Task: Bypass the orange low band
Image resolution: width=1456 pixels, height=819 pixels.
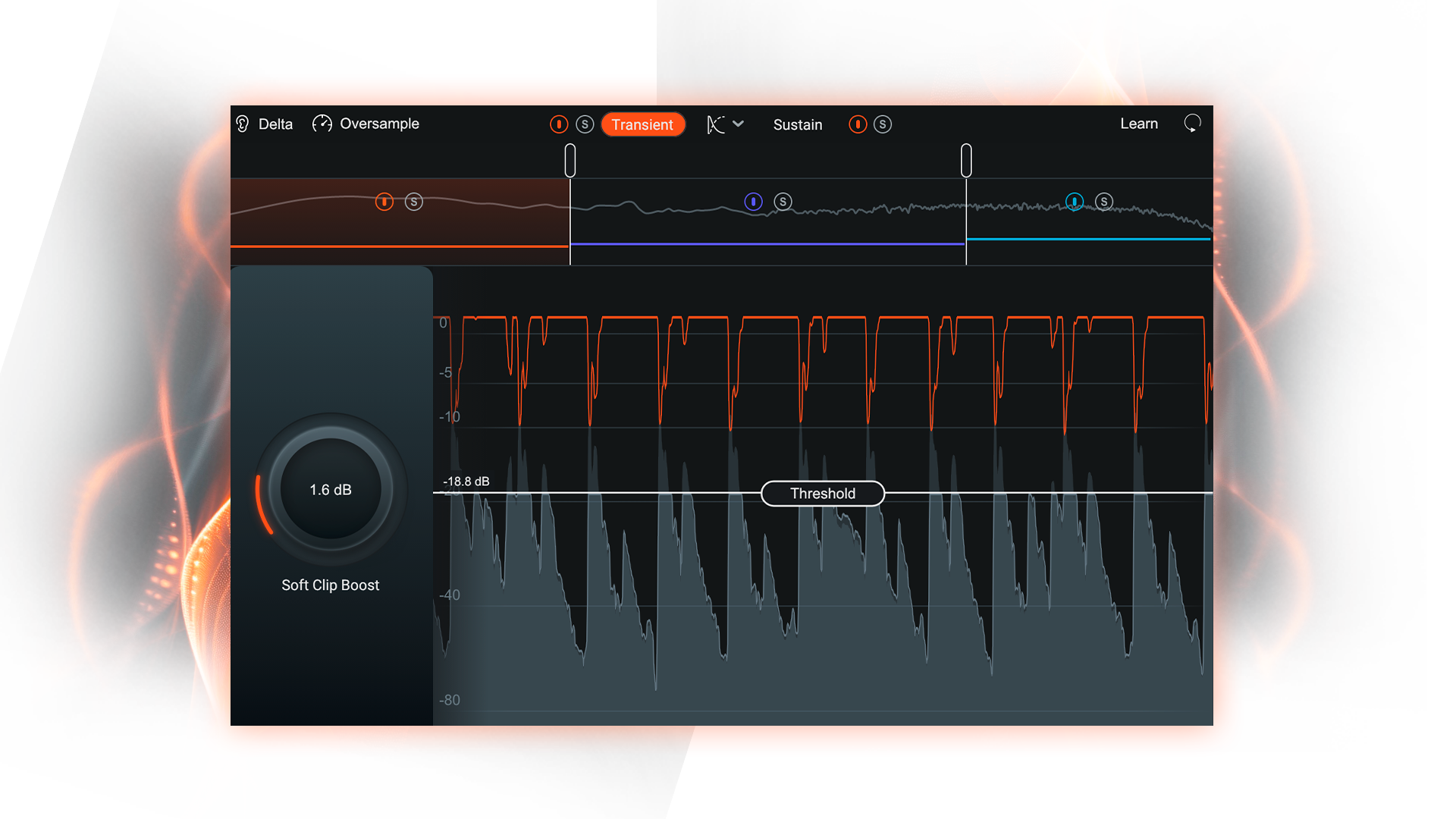Action: coord(384,202)
